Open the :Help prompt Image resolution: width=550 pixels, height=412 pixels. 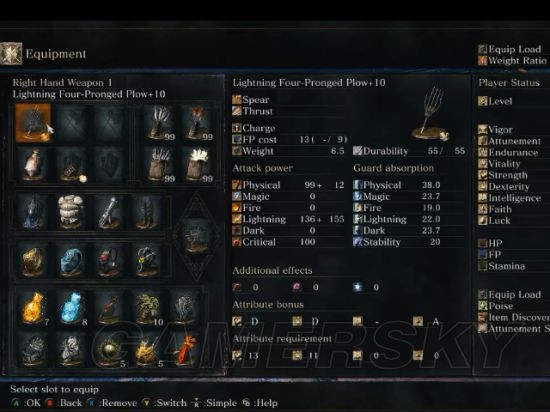(x=260, y=403)
